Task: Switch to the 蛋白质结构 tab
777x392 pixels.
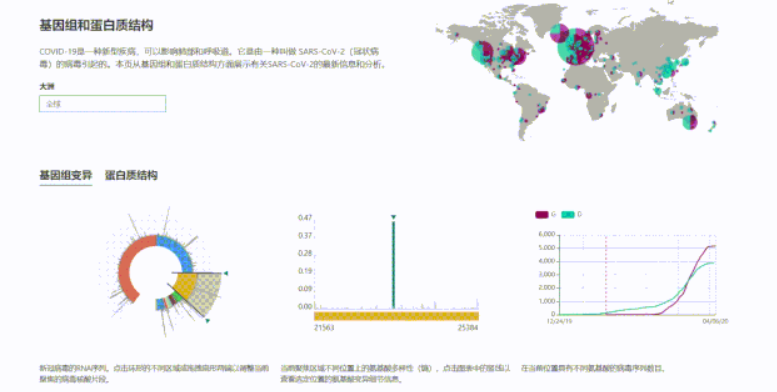Action: [131, 175]
